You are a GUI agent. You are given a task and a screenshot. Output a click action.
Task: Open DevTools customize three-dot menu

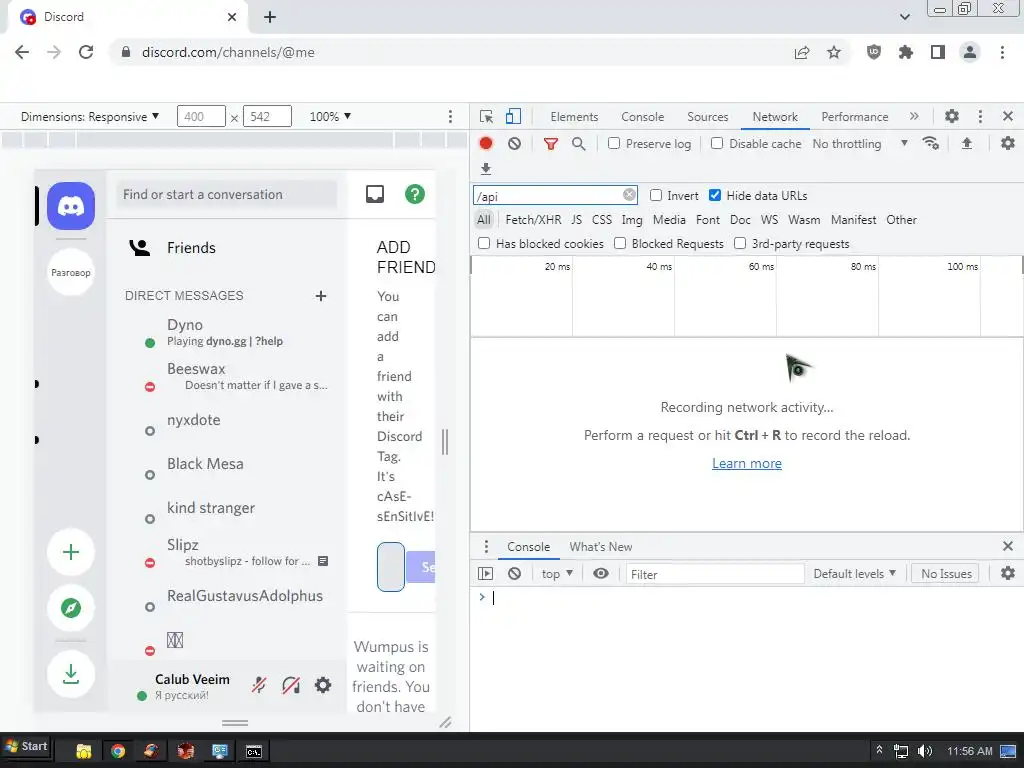coord(980,117)
